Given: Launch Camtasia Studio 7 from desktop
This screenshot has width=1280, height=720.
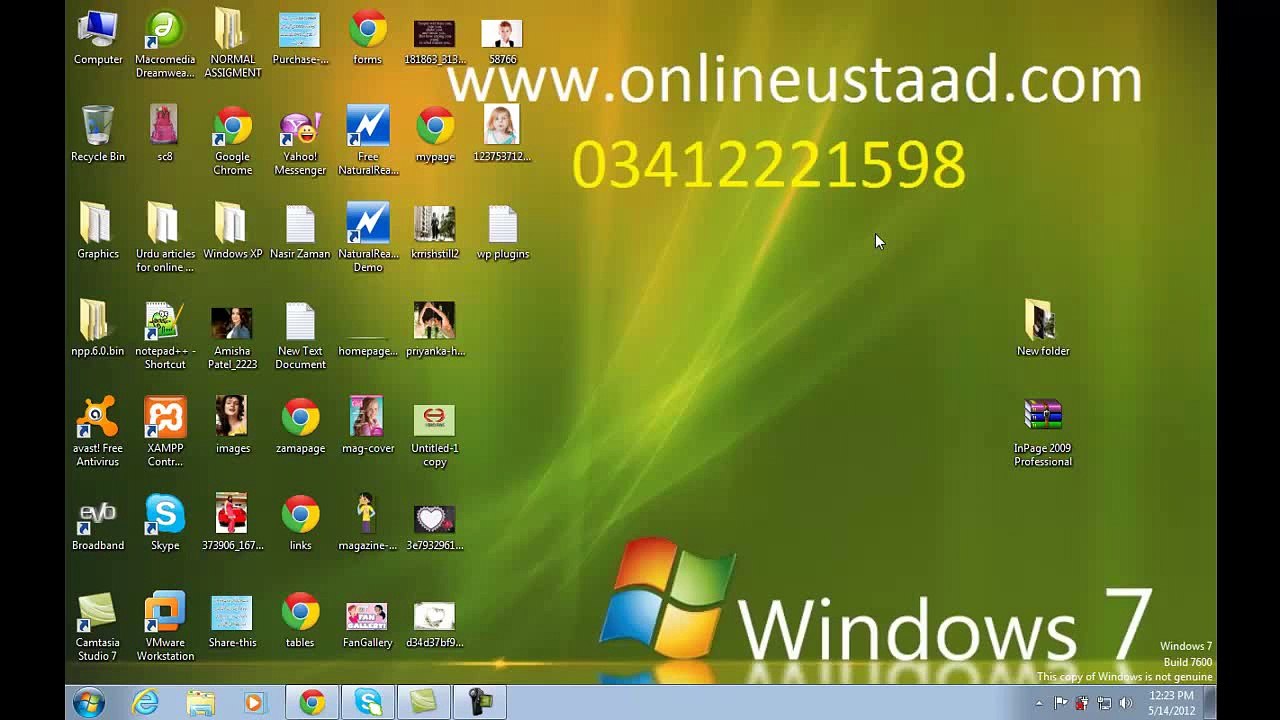Looking at the screenshot, I should (x=98, y=627).
